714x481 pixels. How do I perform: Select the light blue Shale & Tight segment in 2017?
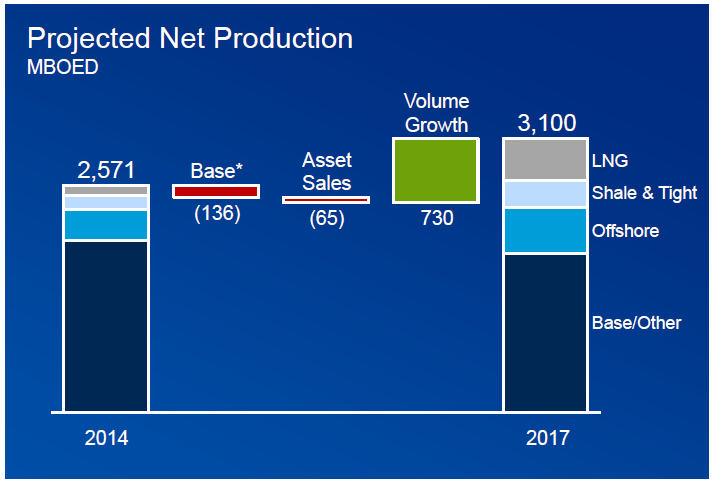point(545,194)
